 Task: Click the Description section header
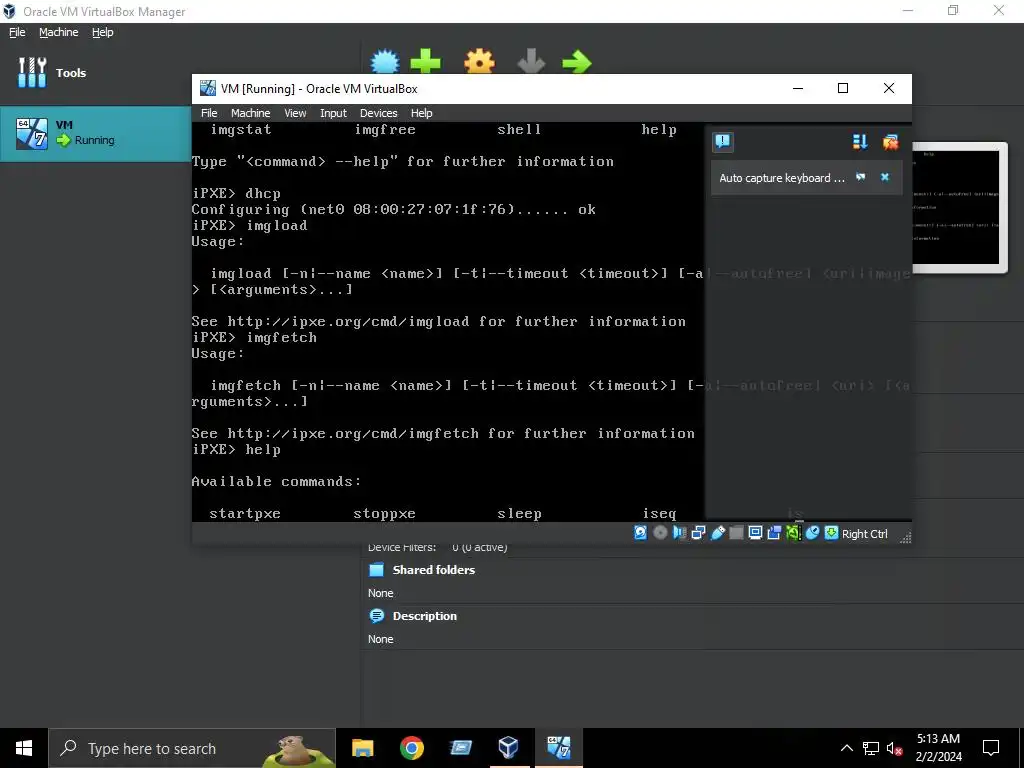pyautogui.click(x=424, y=616)
